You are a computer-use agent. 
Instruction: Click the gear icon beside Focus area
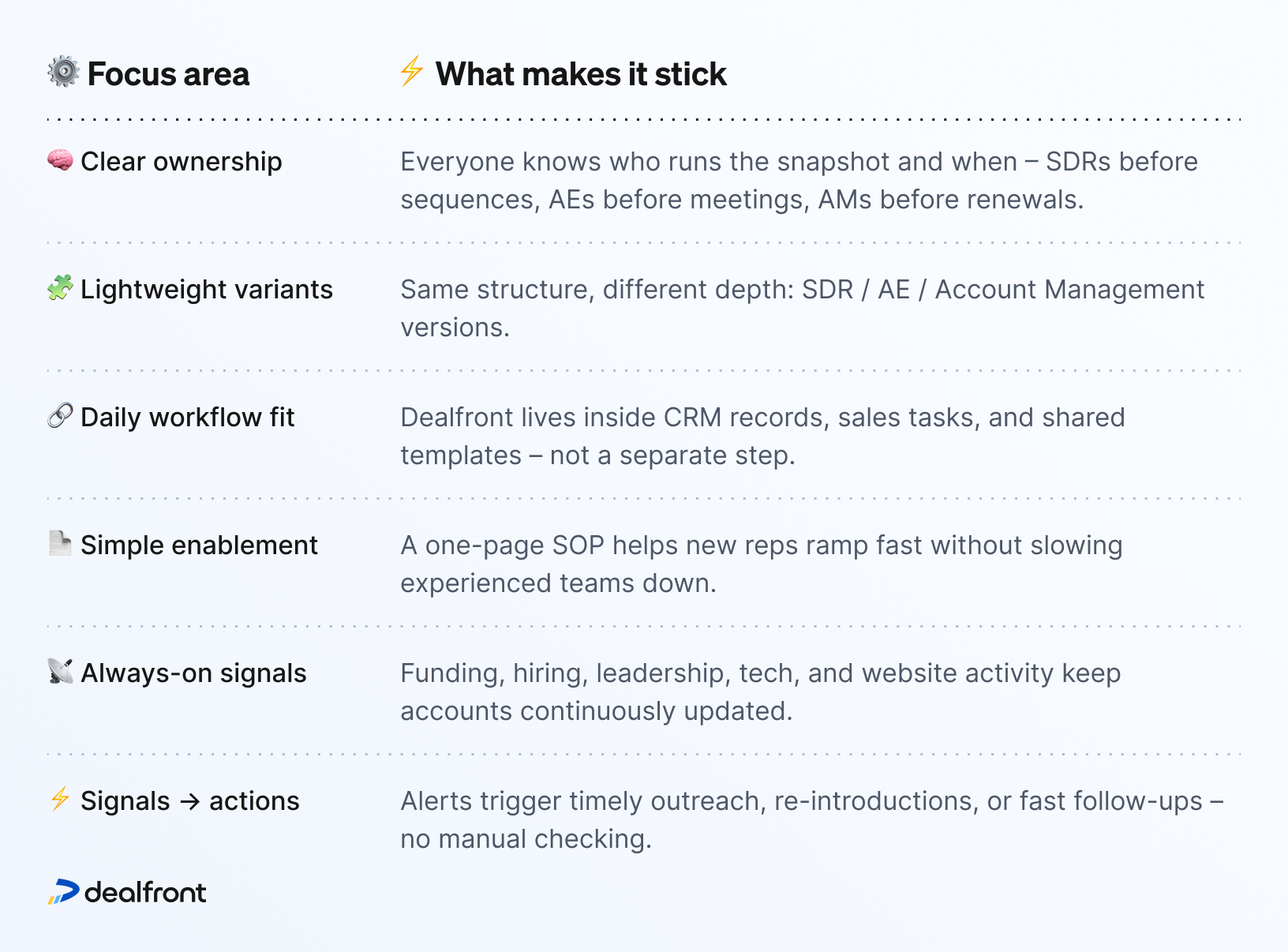[63, 72]
